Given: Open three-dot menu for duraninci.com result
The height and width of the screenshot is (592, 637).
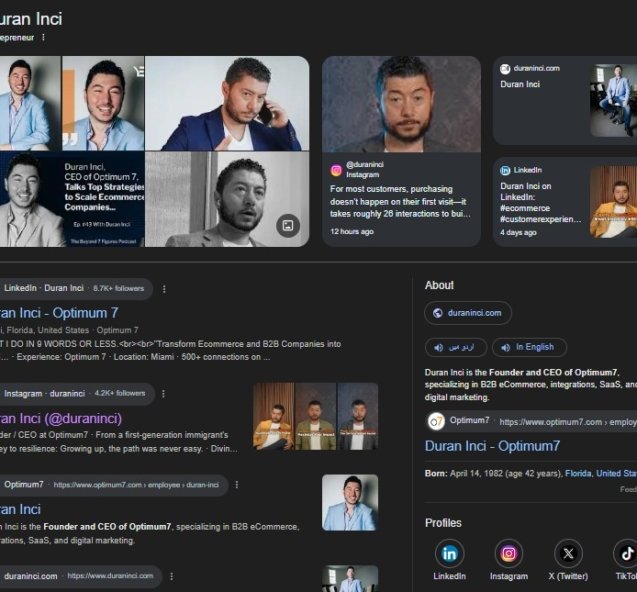Looking at the screenshot, I should point(171,576).
